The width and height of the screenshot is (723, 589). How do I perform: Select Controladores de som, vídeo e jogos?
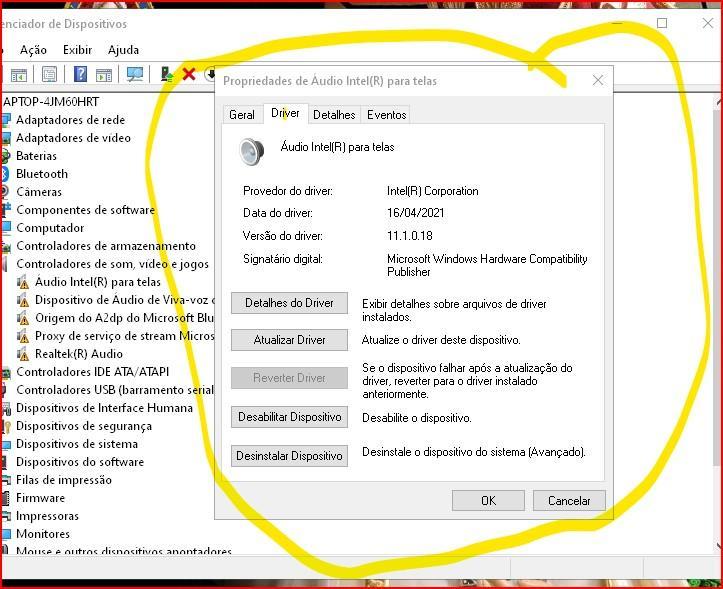[x=113, y=264]
